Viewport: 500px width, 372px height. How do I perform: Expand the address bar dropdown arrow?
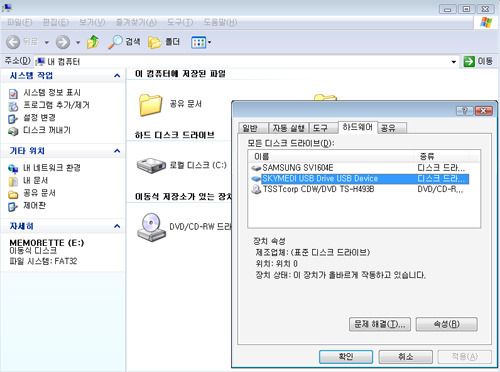point(454,62)
